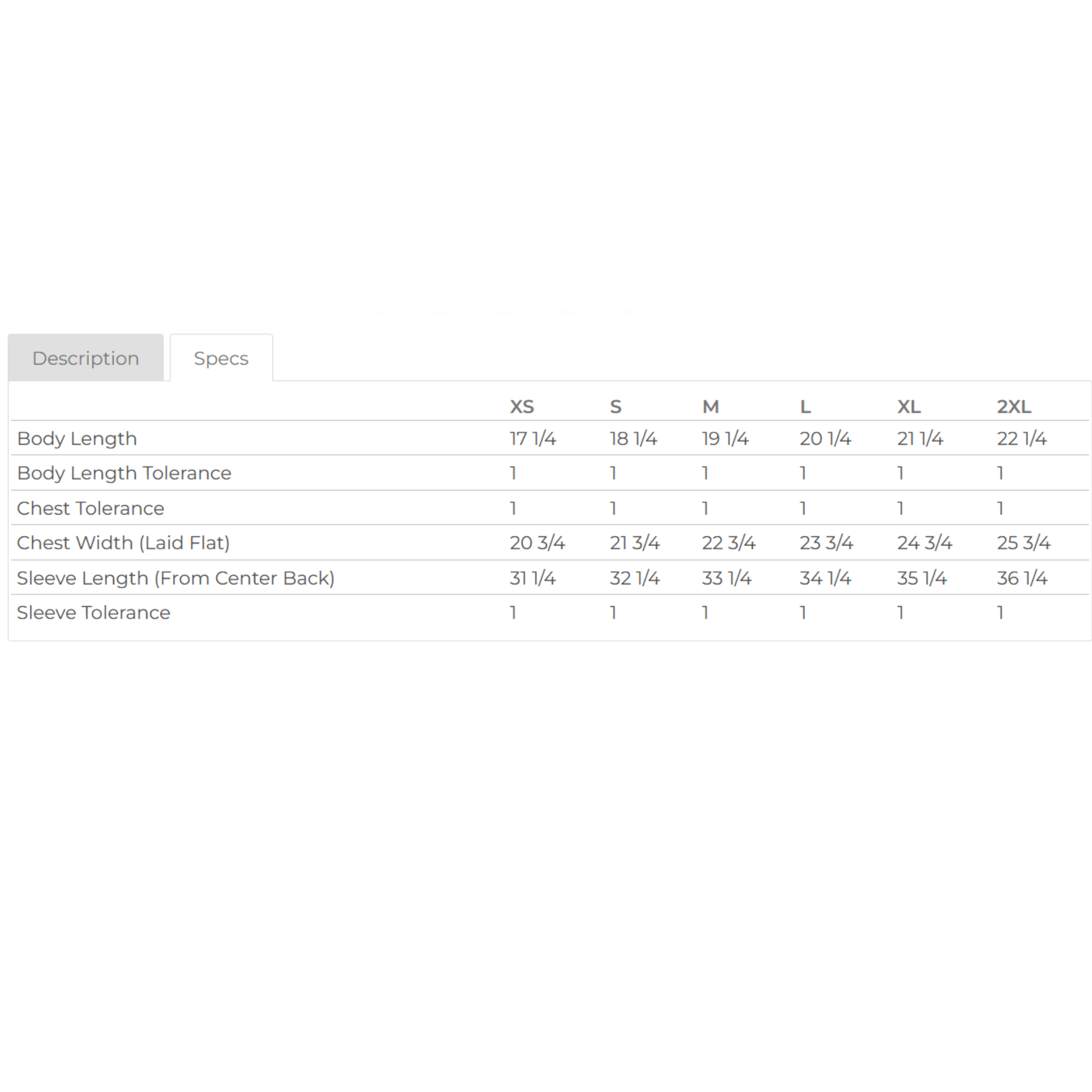
Task: Click Sleeve Length (From Center Back) label
Action: point(176,577)
